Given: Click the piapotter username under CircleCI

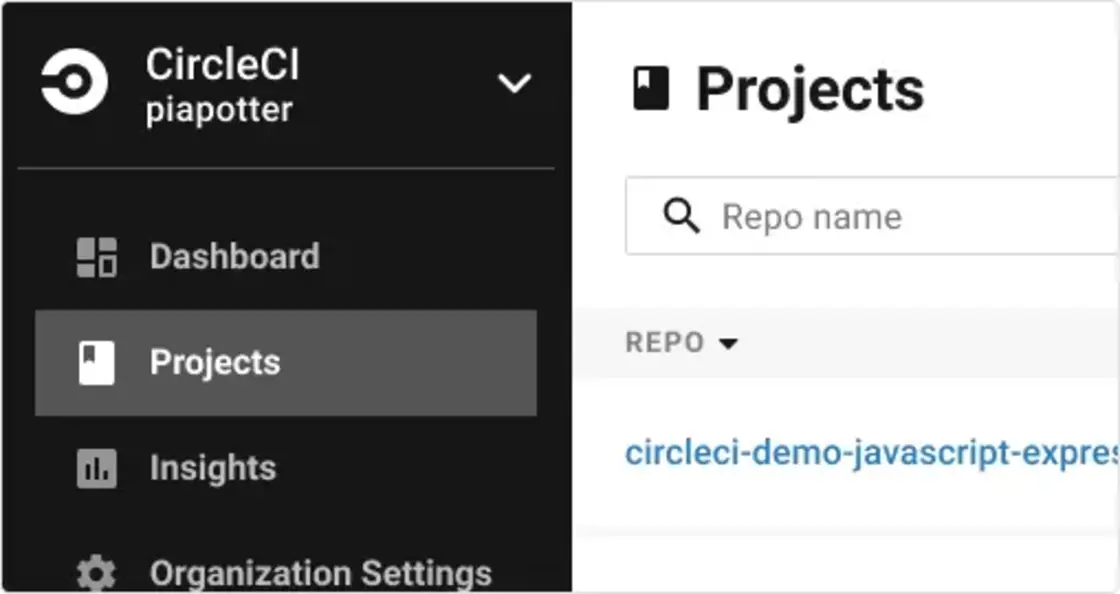Looking at the screenshot, I should point(219,110).
